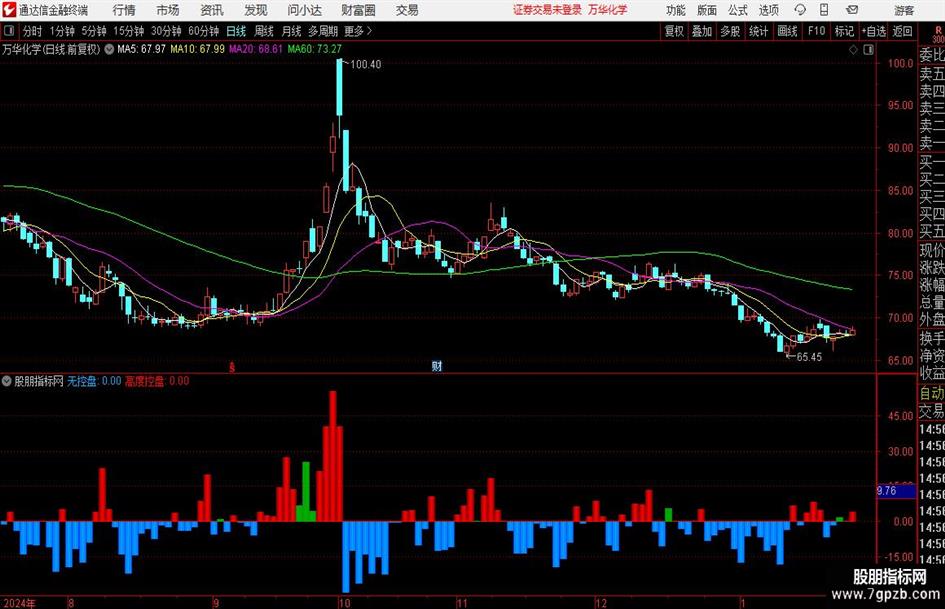Click the 画线 drawing tool button

pos(788,31)
